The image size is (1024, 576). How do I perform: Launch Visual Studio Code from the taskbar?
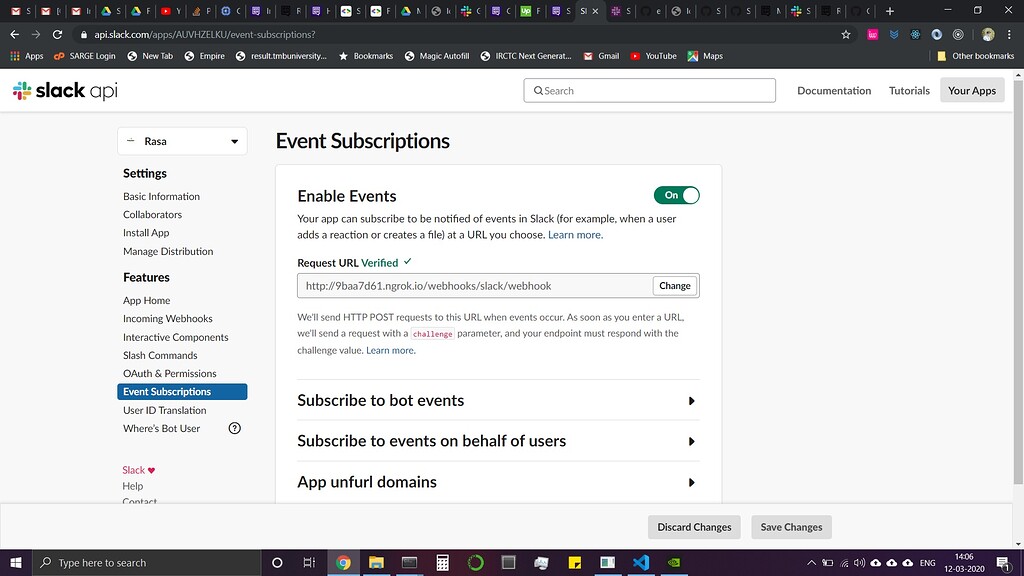coord(640,562)
